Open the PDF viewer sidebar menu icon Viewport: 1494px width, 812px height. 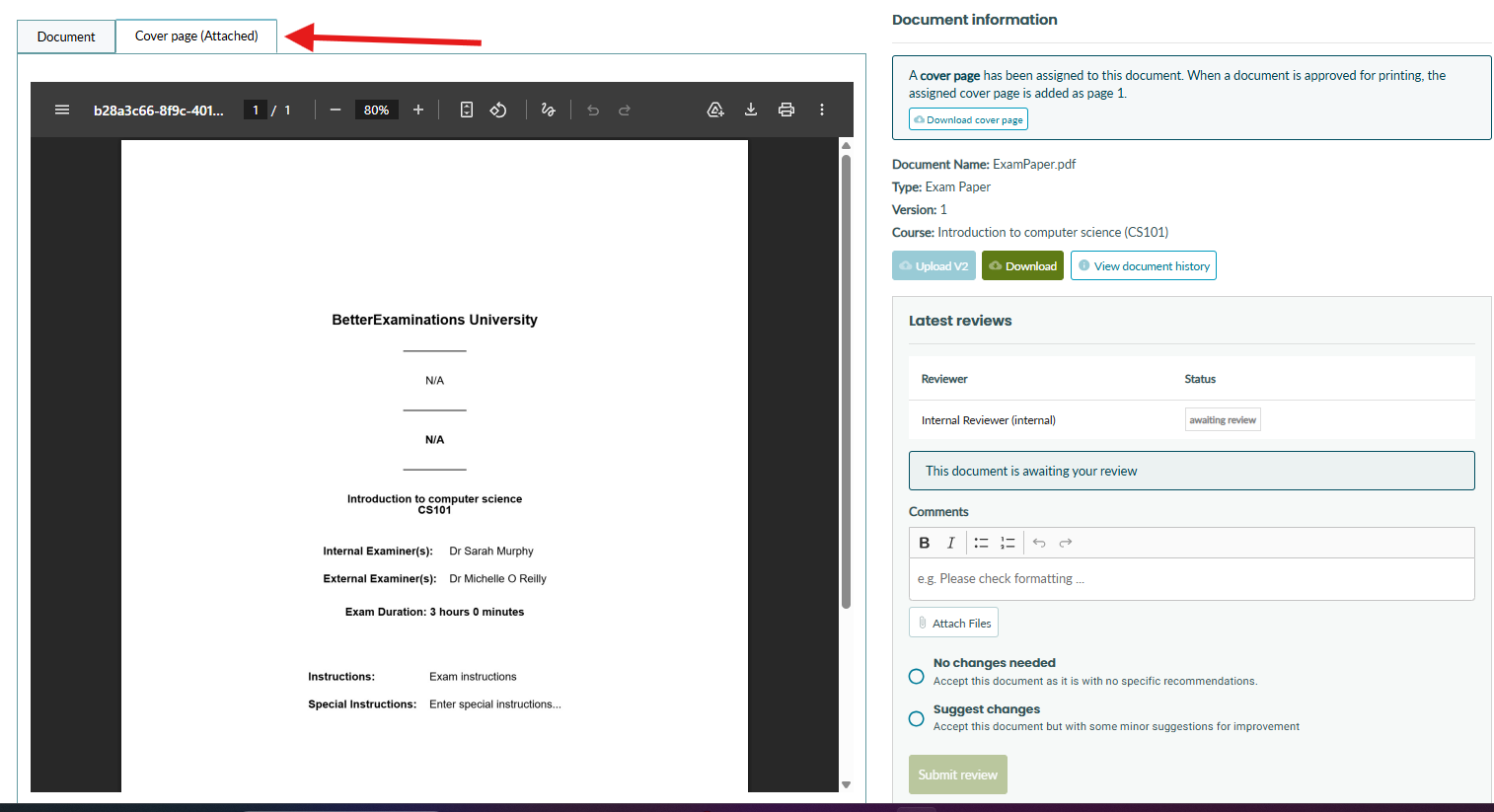coord(62,110)
